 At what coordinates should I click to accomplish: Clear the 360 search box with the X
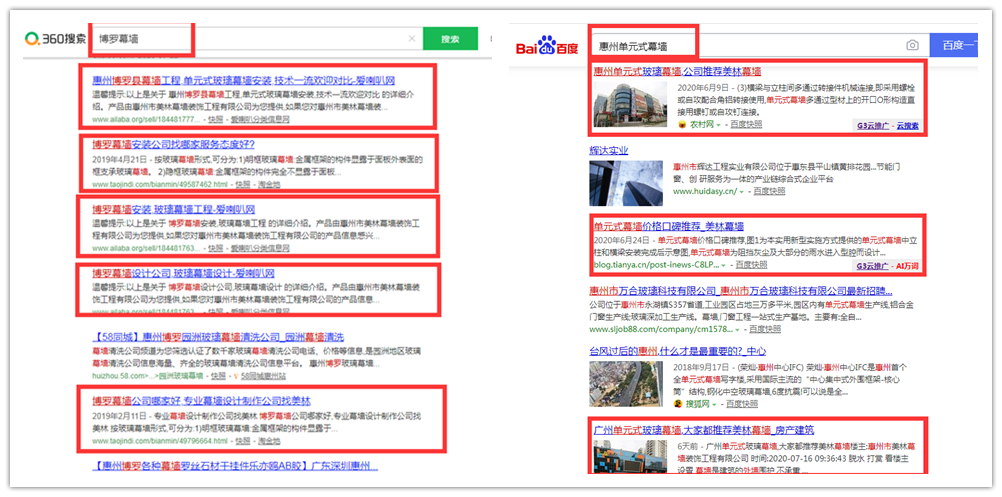point(412,39)
